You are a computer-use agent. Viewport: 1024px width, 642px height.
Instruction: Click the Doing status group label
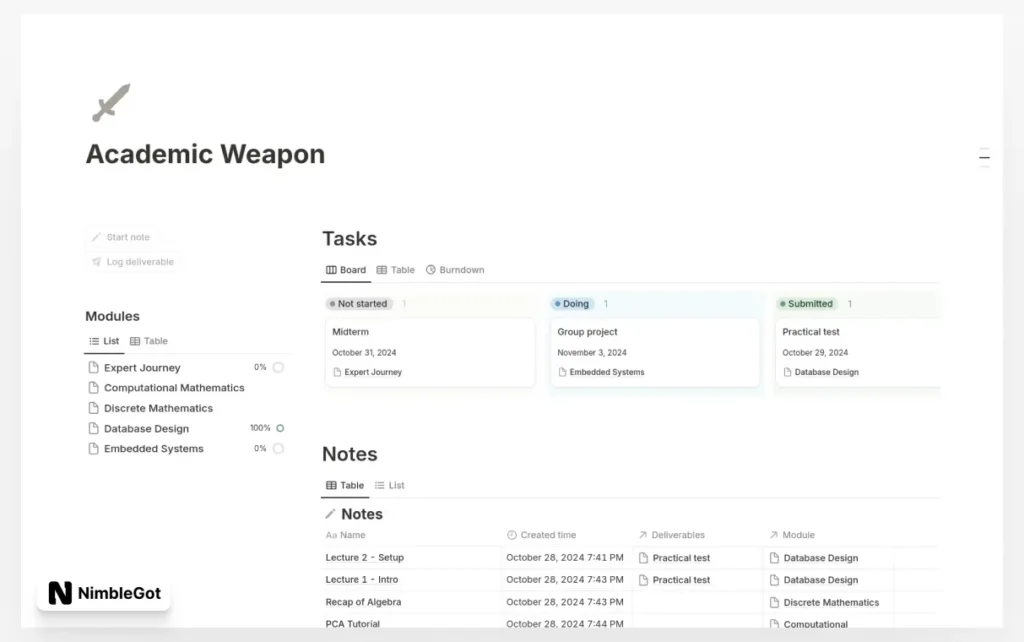point(573,304)
